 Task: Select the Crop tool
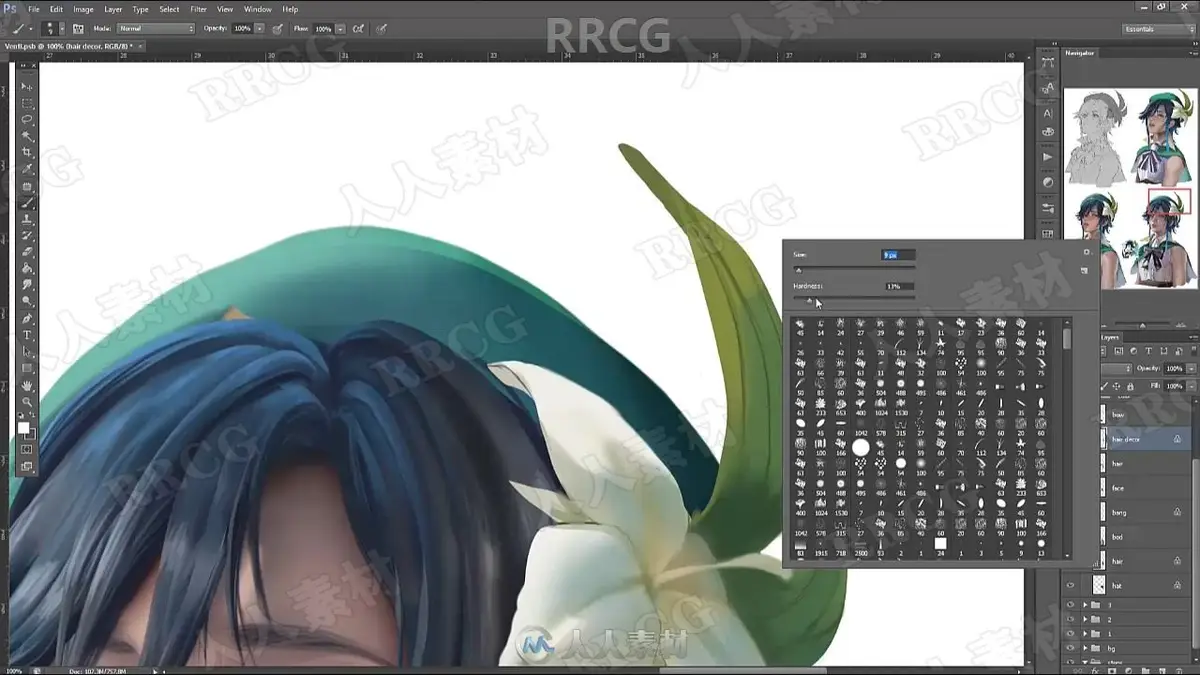click(27, 153)
